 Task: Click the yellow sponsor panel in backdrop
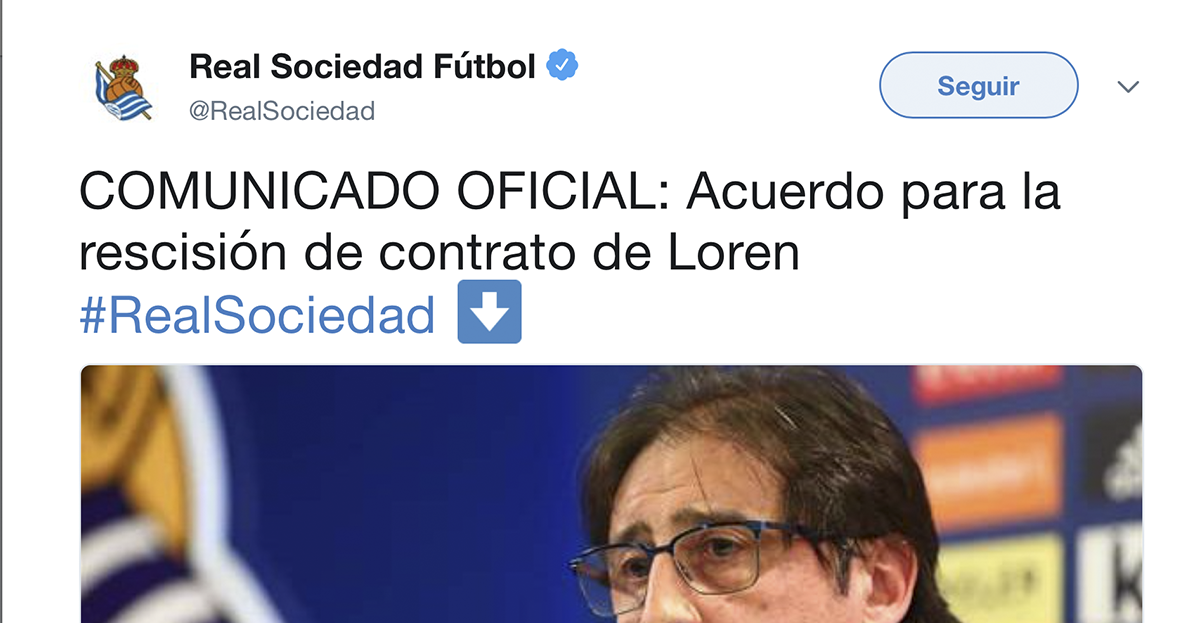point(1000,578)
